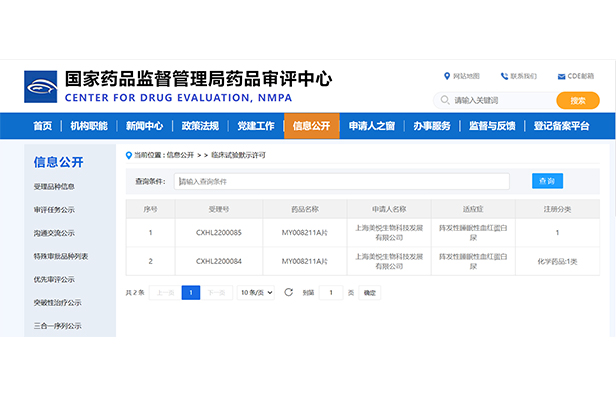Click the orange 搜索 button
Image resolution: width=616 pixels, height=396 pixels.
coord(578,101)
